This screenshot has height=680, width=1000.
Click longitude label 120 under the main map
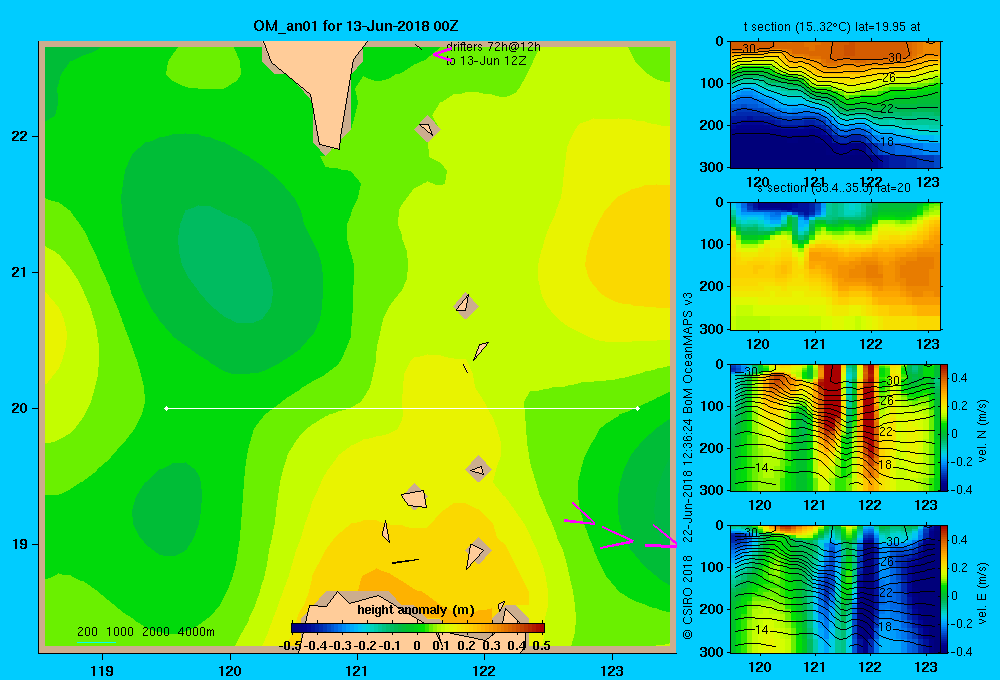(230, 670)
